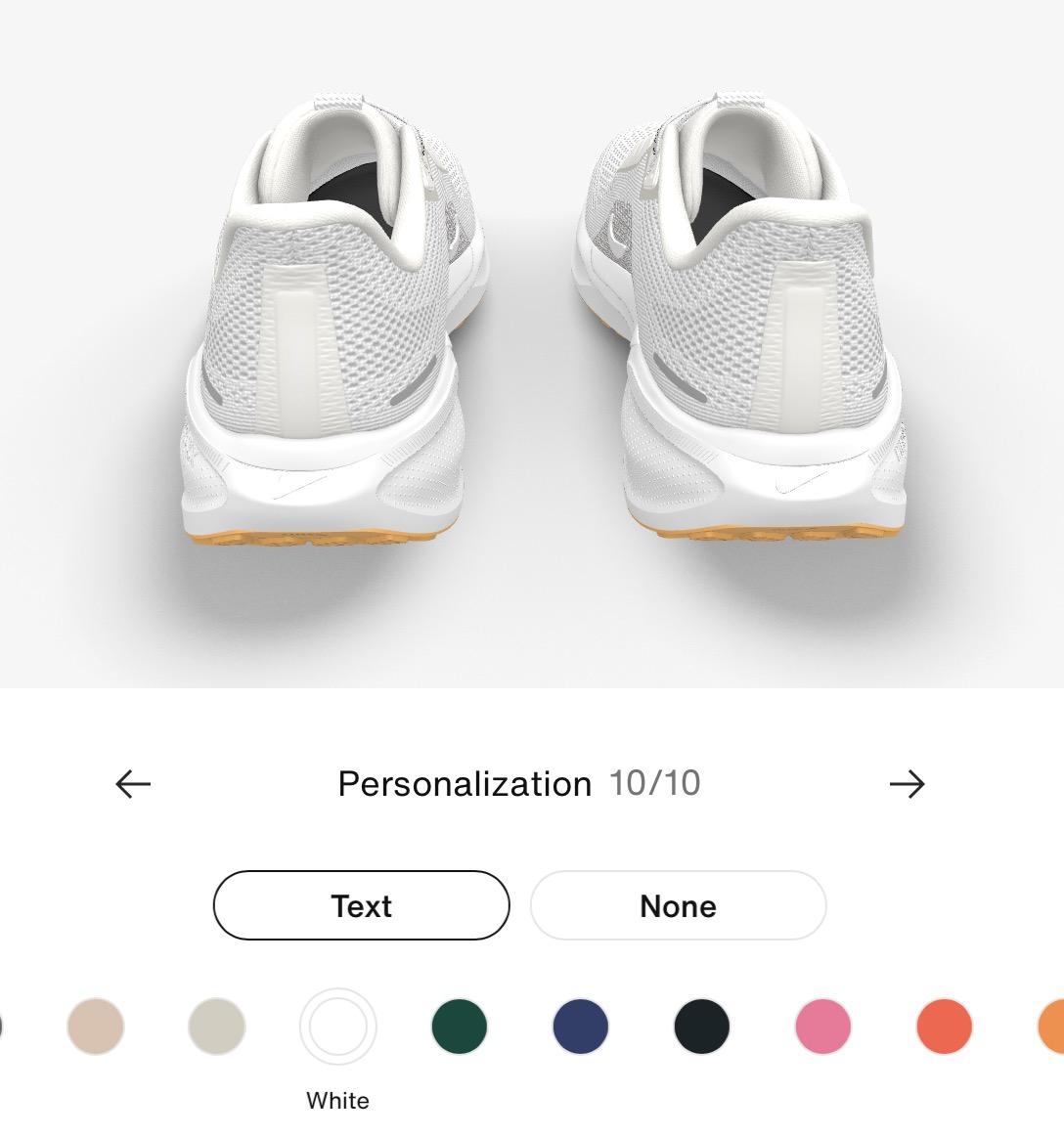Select the black color swatch
This screenshot has width=1064, height=1138.
tap(702, 1027)
